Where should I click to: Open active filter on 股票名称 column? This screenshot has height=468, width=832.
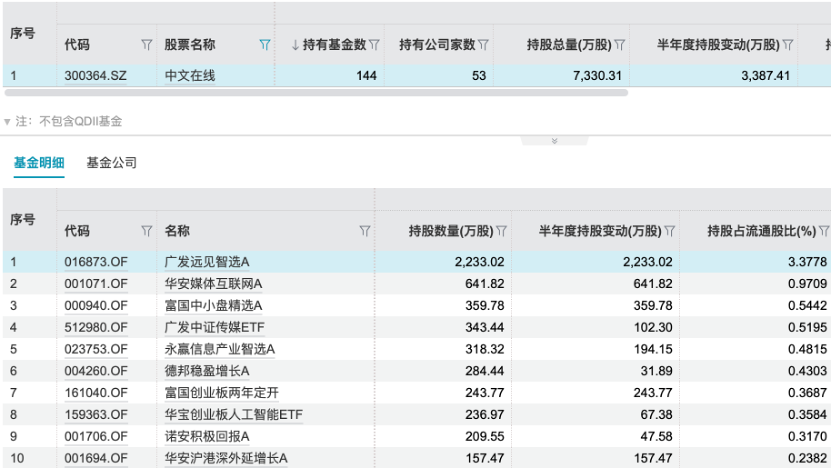(264, 45)
